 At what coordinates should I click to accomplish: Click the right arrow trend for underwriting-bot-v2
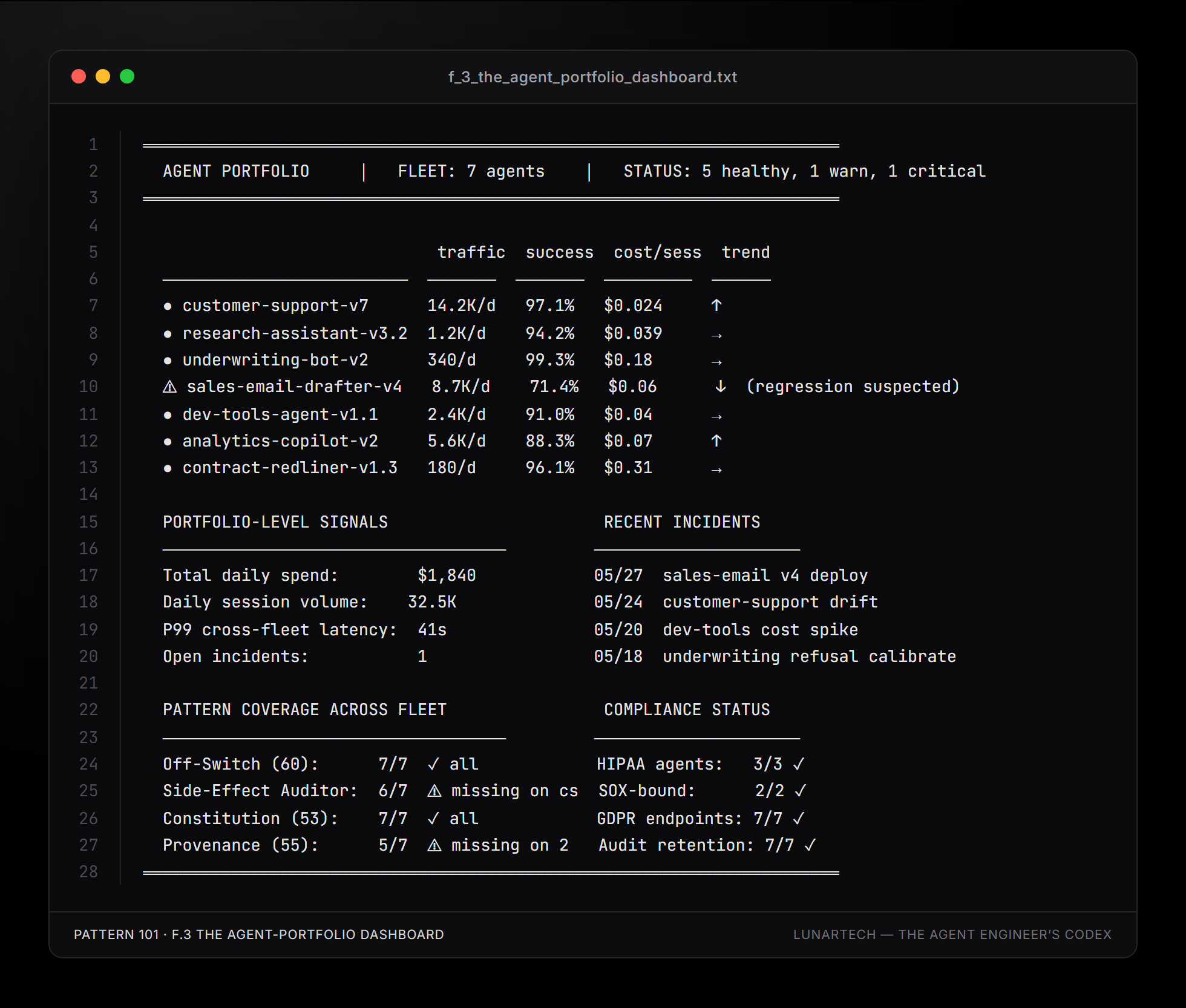716,362
